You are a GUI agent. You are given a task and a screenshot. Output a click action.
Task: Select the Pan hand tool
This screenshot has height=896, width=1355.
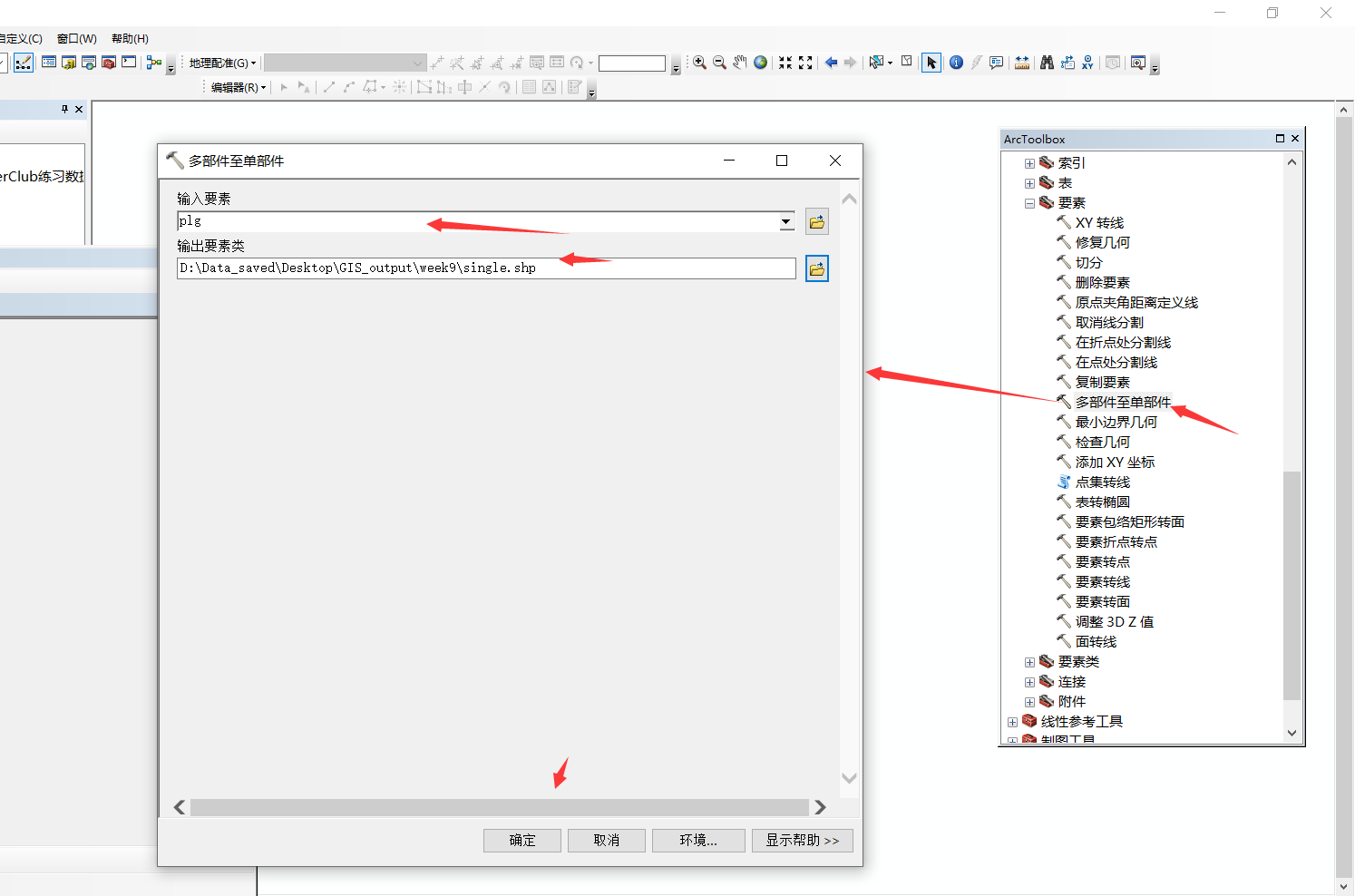pyautogui.click(x=740, y=63)
